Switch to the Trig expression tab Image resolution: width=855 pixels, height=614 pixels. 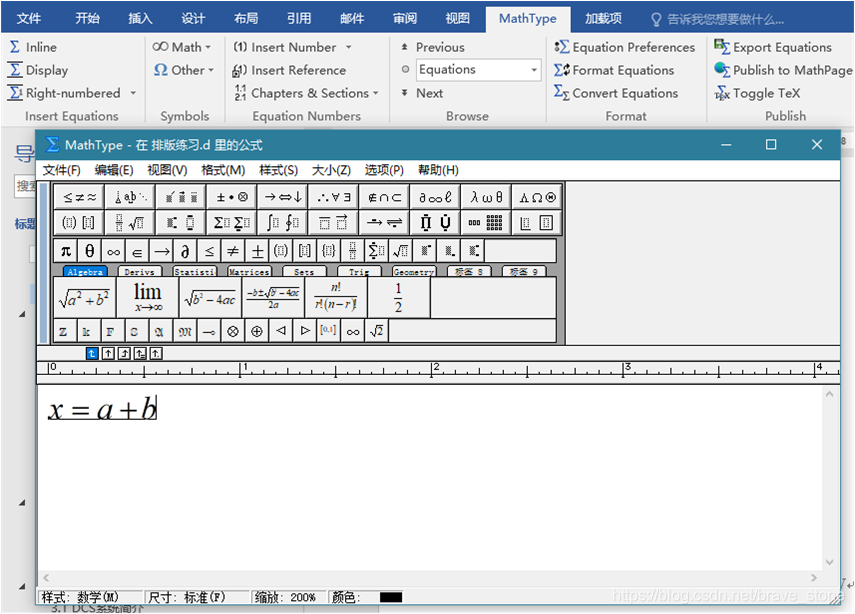pyautogui.click(x=359, y=272)
